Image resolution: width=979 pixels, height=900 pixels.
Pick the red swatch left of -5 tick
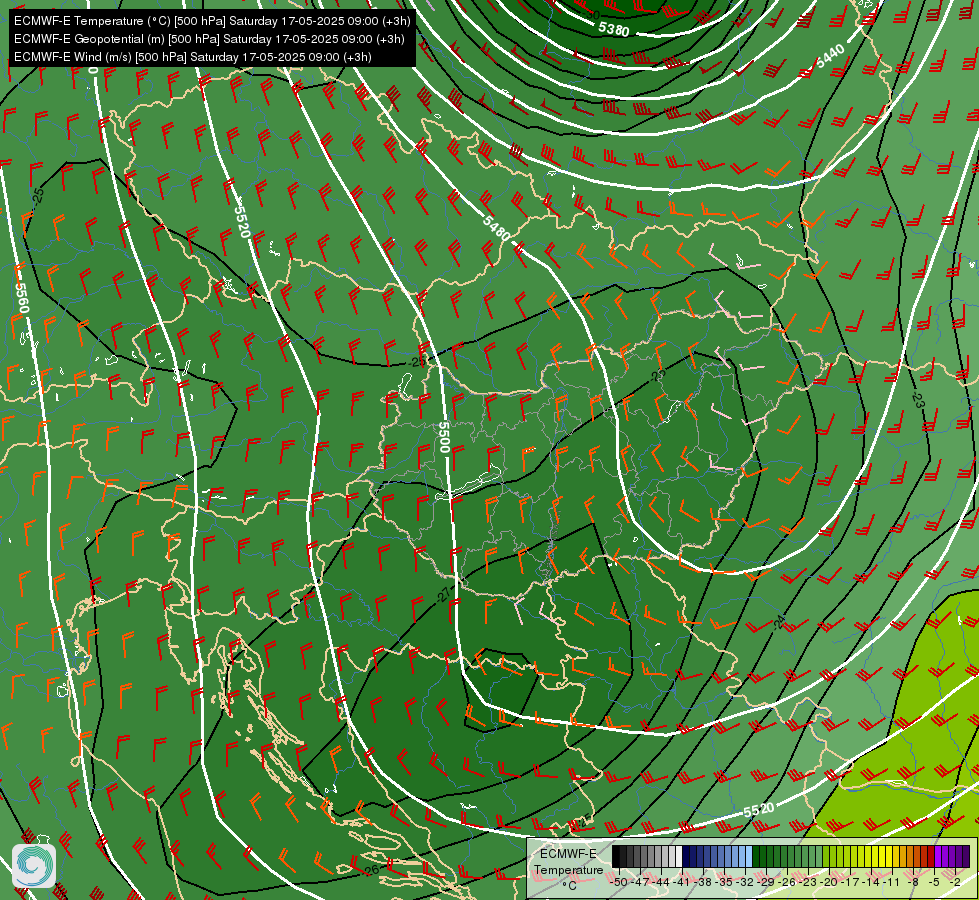pos(931,856)
